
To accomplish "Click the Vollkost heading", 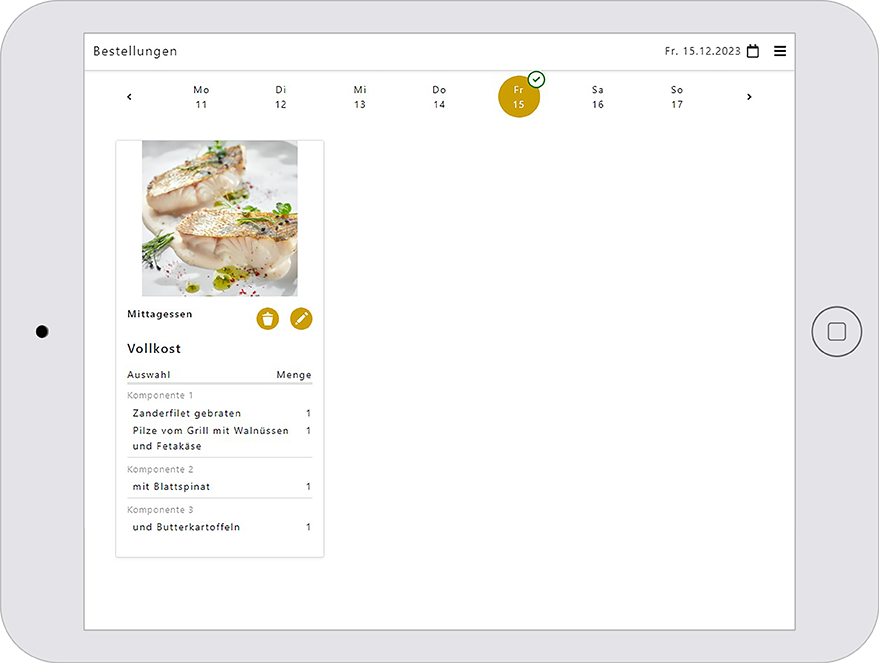I will pyautogui.click(x=154, y=349).
